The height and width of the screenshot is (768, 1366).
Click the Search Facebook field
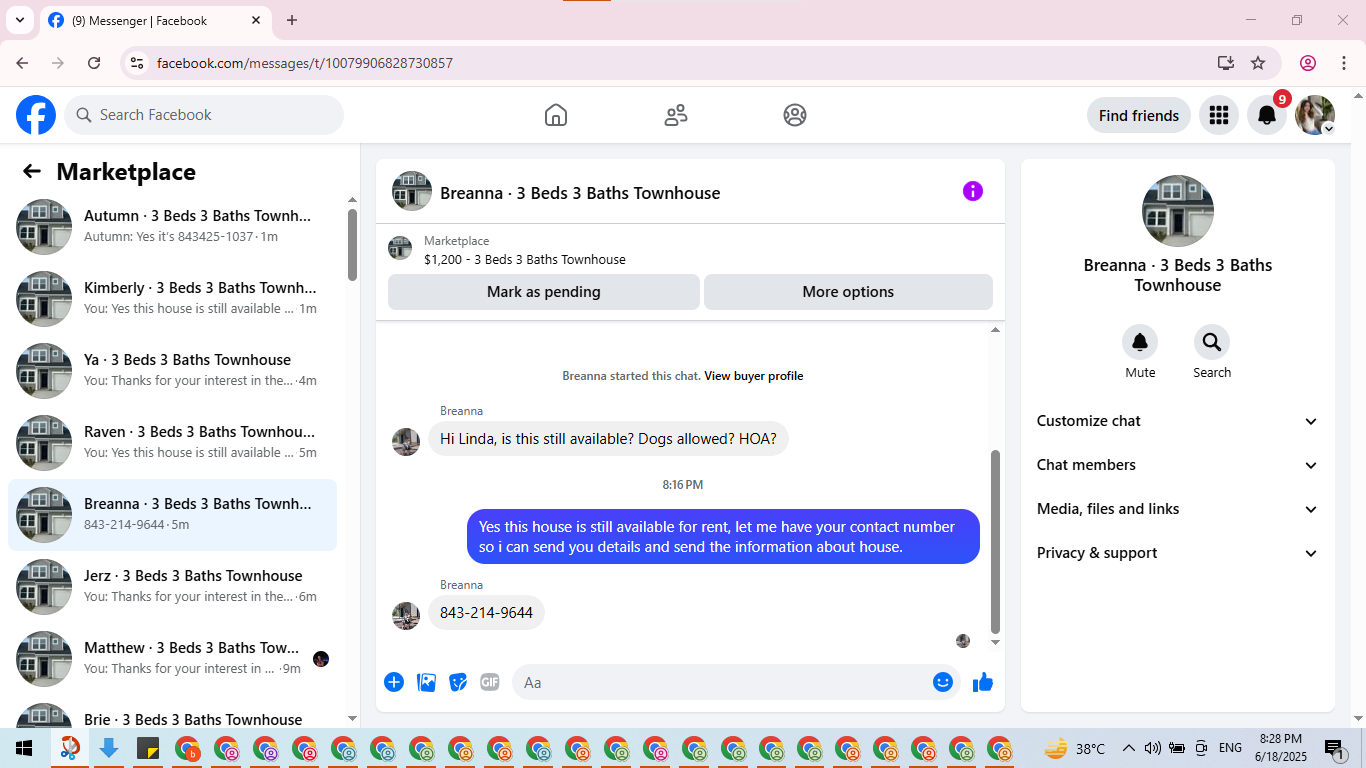point(204,115)
